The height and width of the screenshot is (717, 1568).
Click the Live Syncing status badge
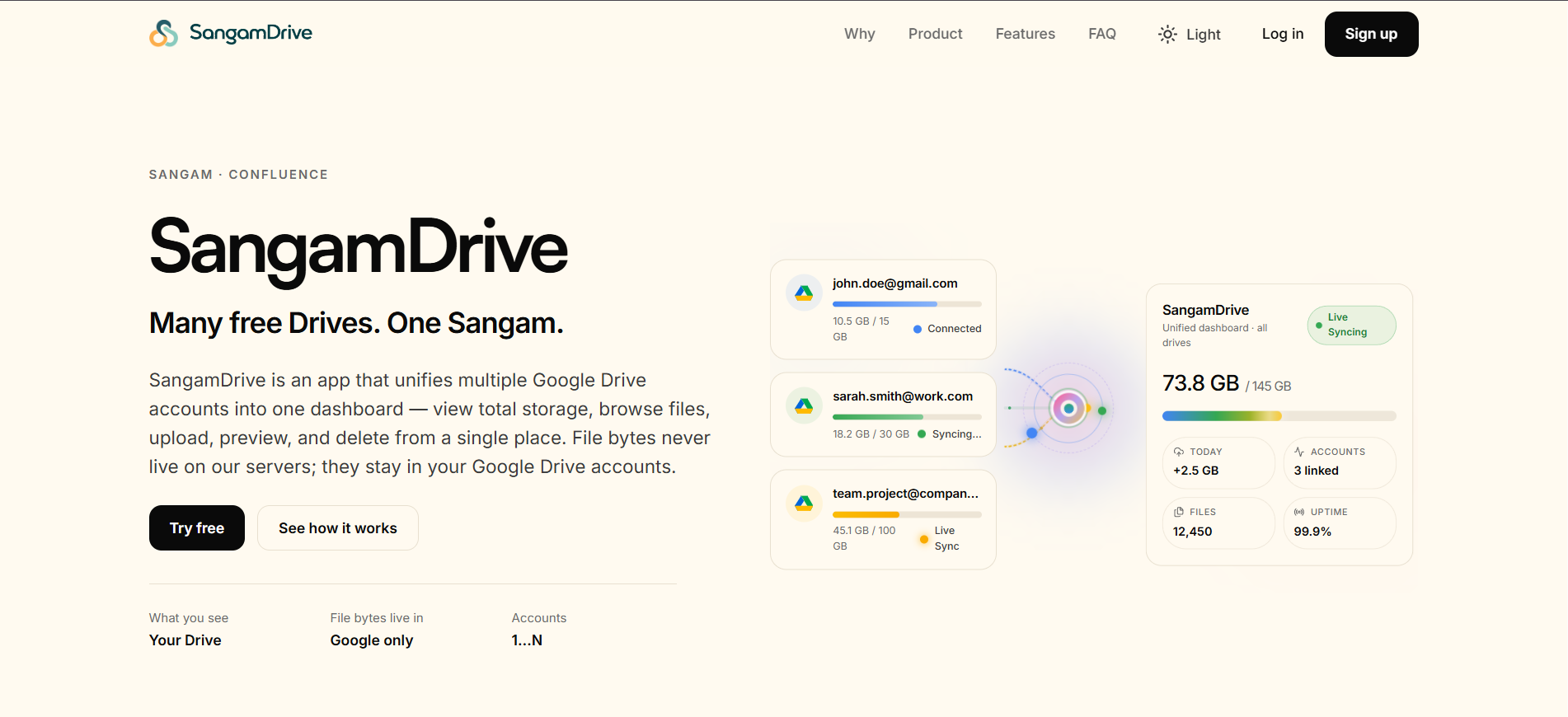pos(1351,325)
